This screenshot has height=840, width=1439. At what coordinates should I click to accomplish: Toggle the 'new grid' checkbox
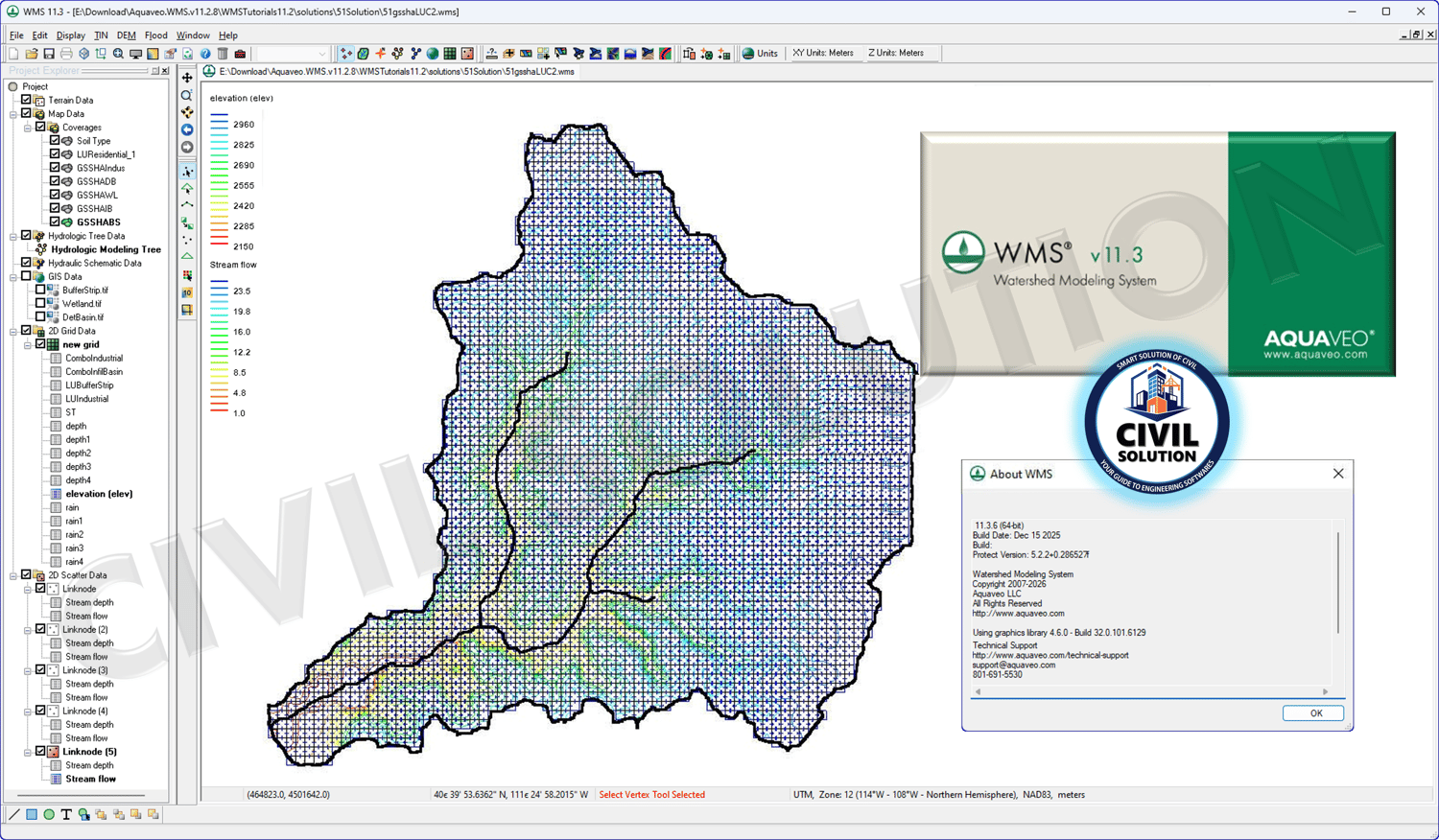click(x=40, y=344)
